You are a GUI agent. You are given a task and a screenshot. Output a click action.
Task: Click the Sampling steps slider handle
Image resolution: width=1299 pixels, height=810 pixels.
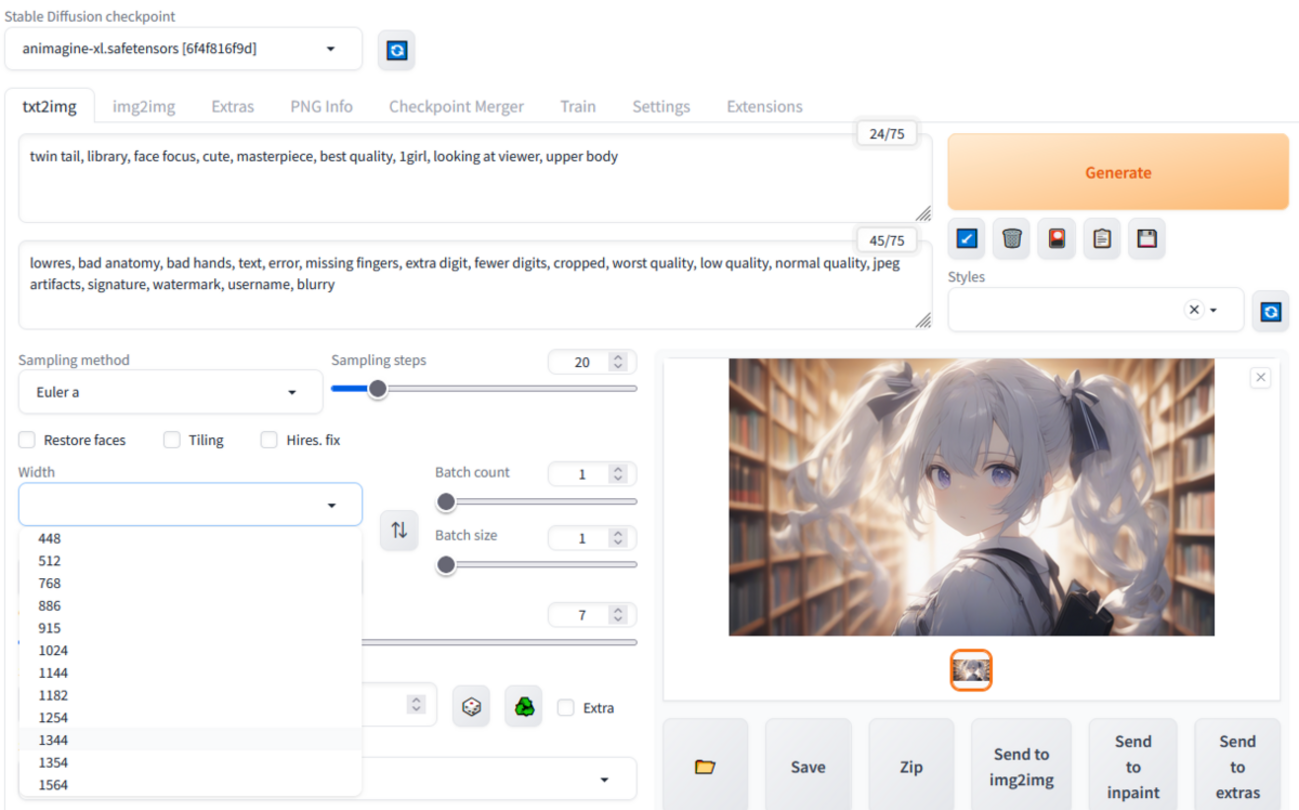377,388
